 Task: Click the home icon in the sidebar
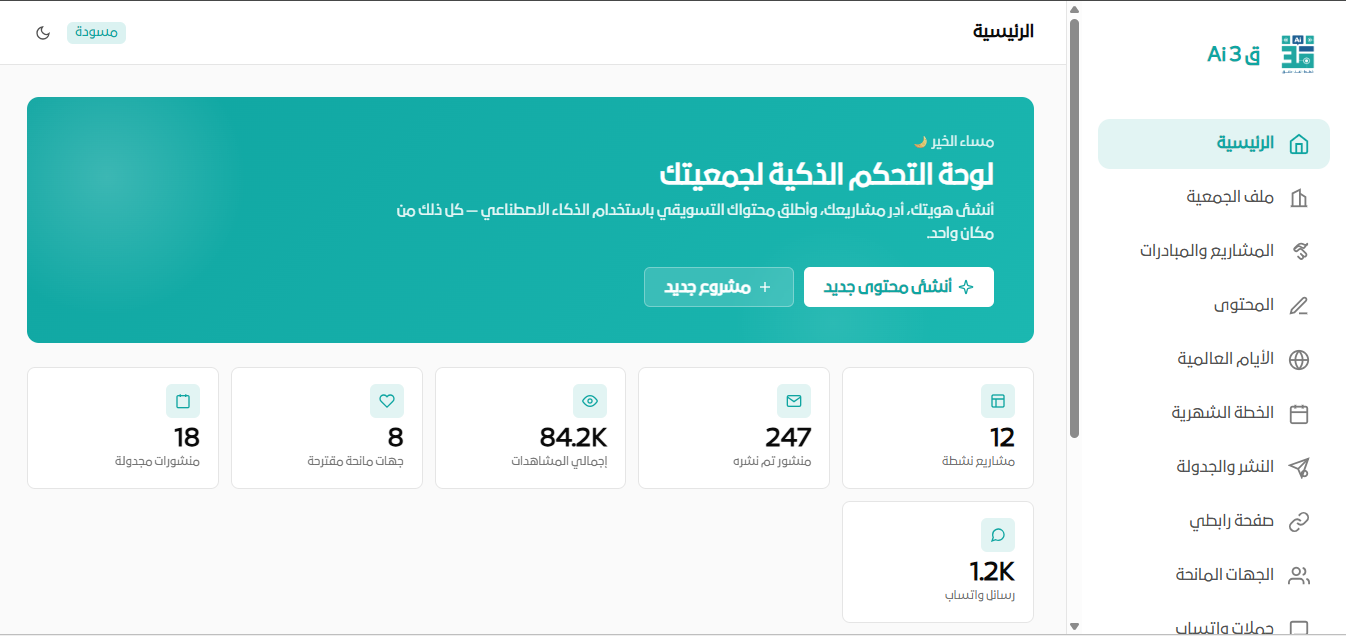coord(1299,144)
